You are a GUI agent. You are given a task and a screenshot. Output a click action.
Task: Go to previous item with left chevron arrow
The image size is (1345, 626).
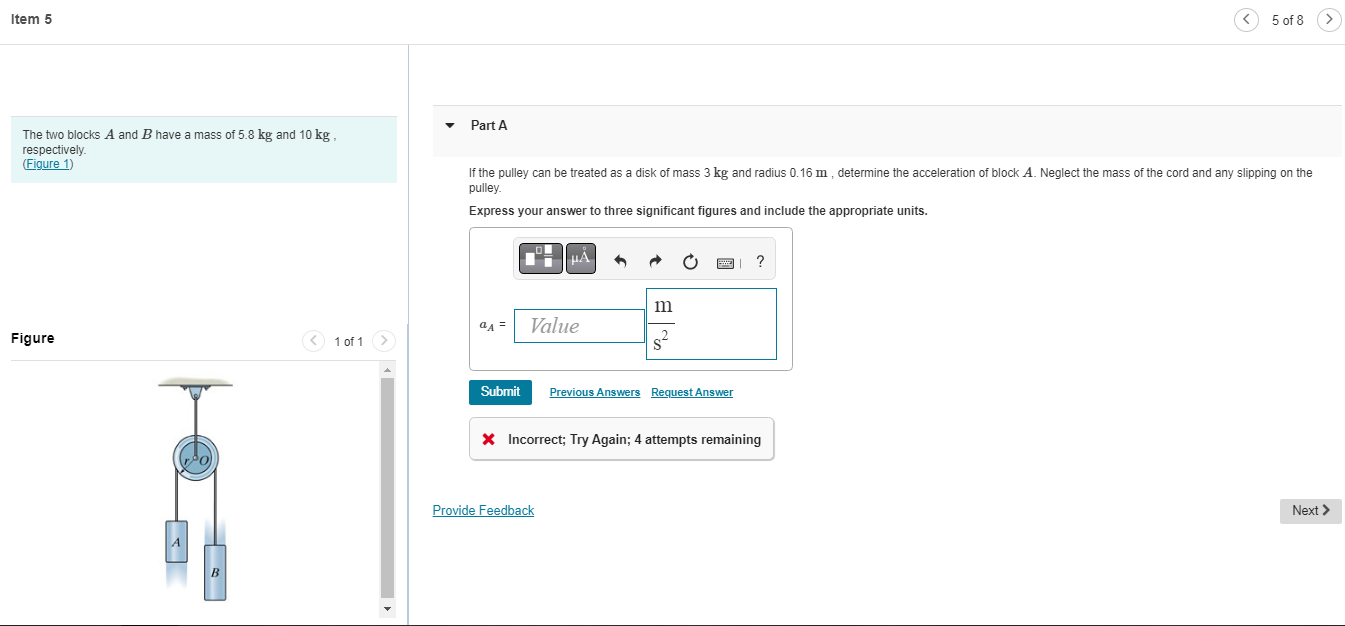pyautogui.click(x=1246, y=19)
